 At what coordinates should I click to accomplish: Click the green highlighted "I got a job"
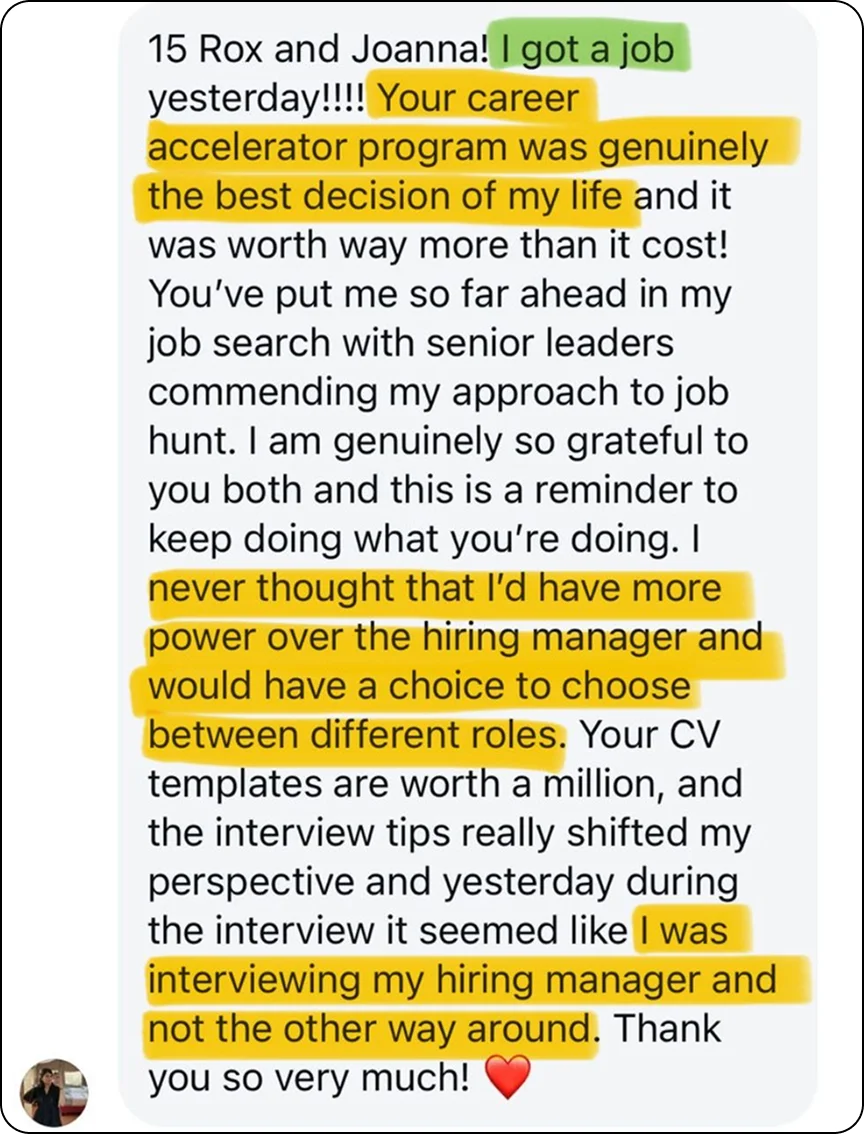tap(589, 50)
